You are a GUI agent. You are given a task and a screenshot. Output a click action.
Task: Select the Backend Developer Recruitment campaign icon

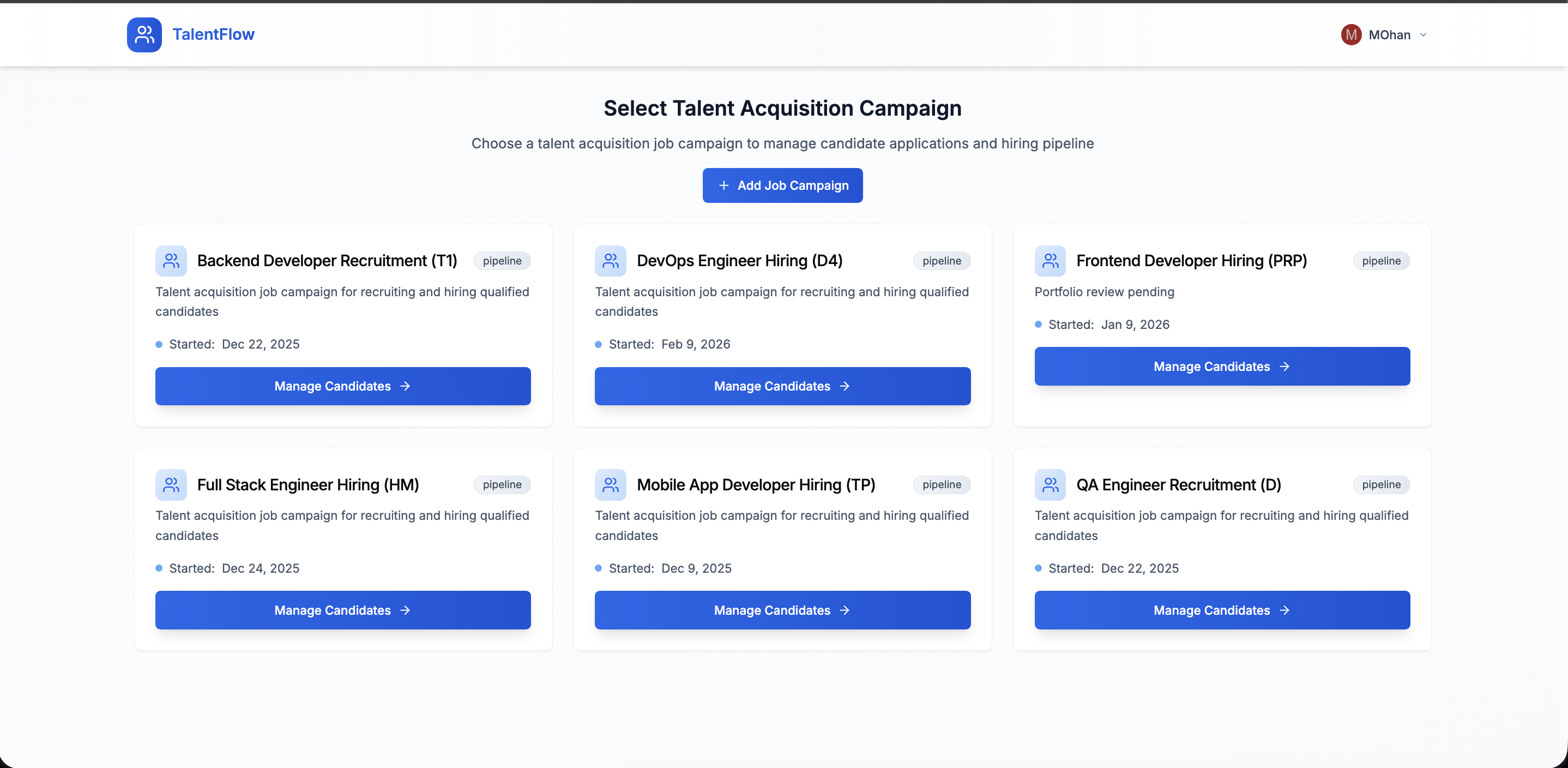(171, 261)
